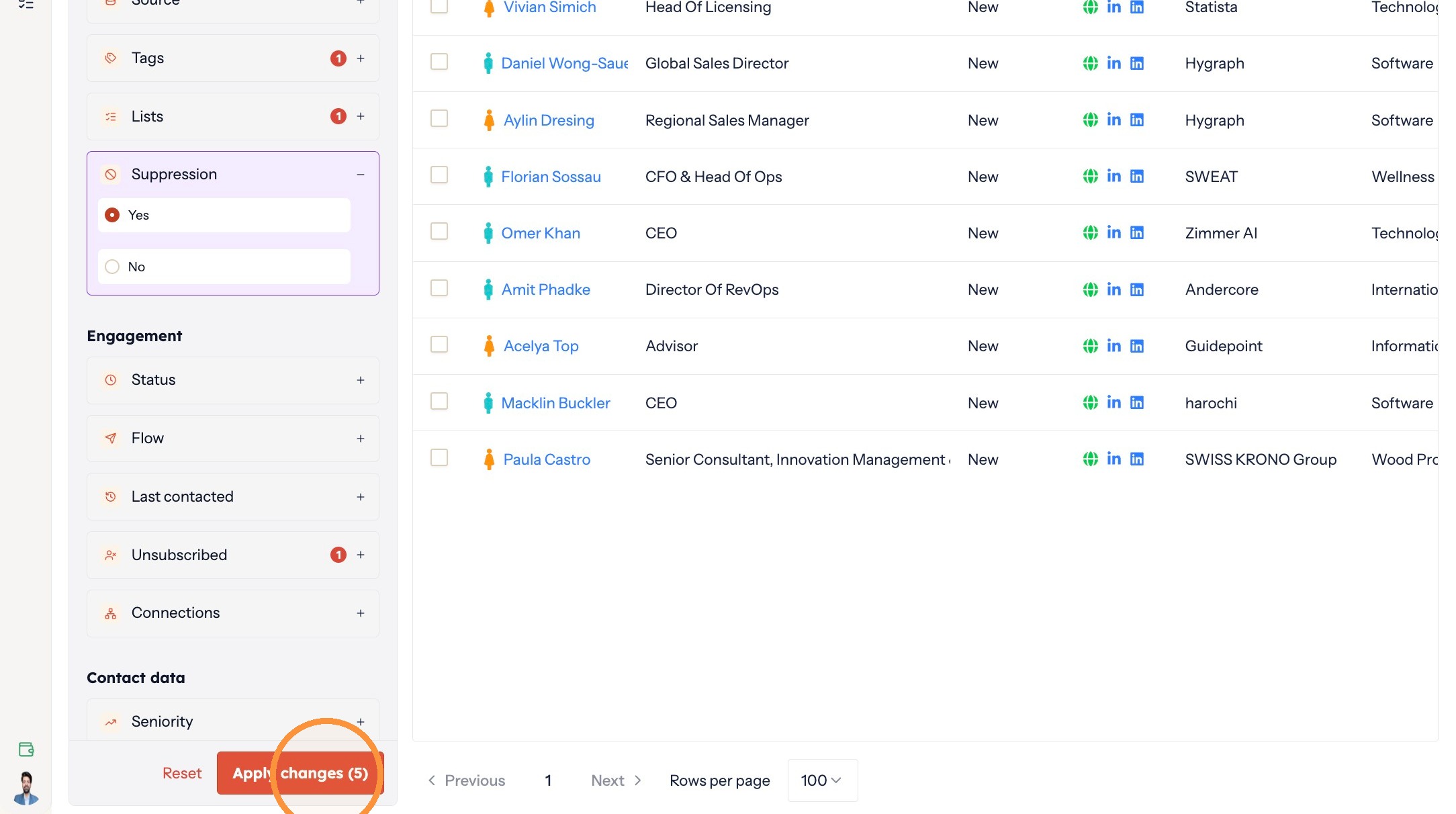Open website globe icon for Paula Castro
Viewport: 1456px width, 814px height.
coord(1091,459)
